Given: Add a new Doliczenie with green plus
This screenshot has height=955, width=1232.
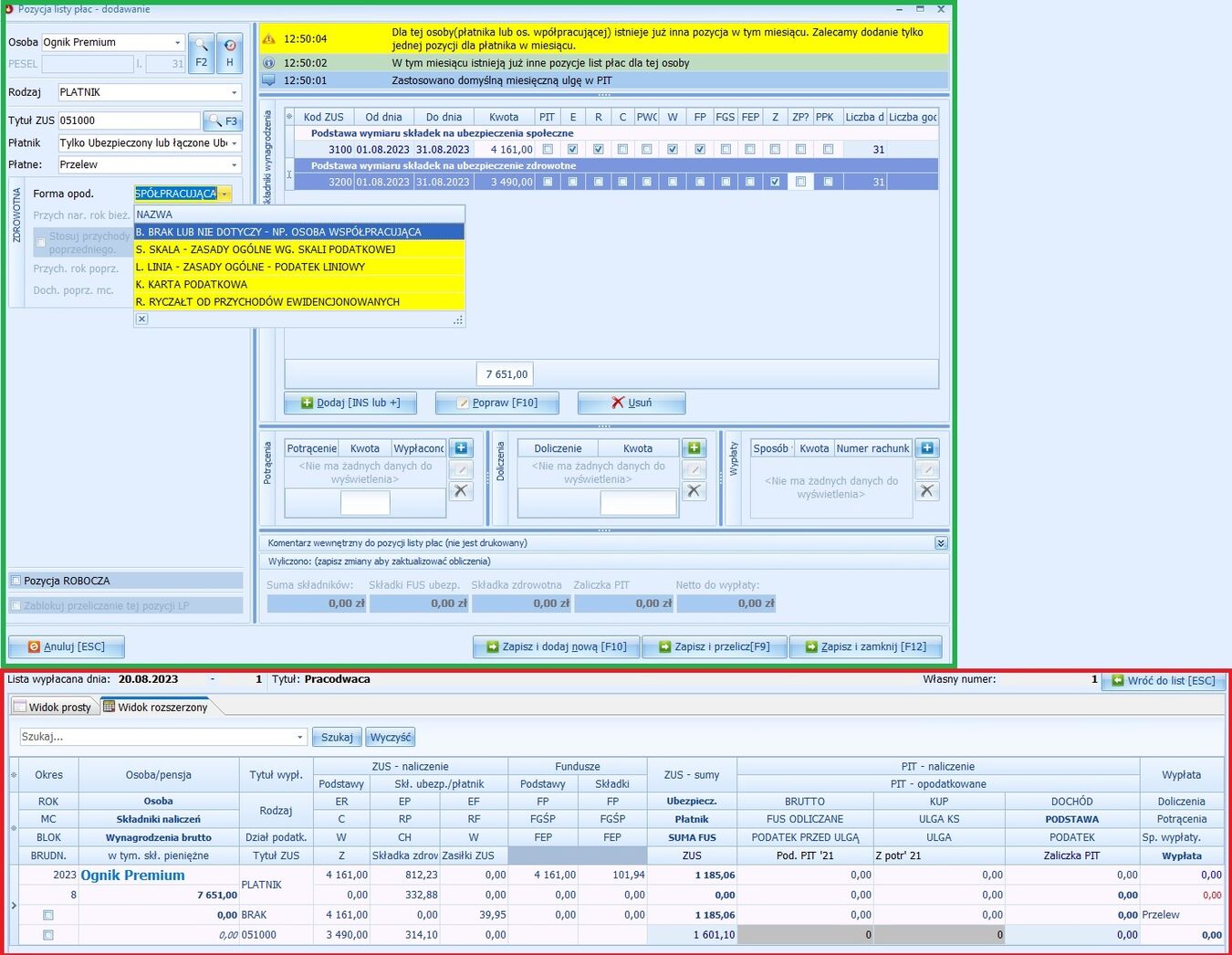Looking at the screenshot, I should click(694, 448).
